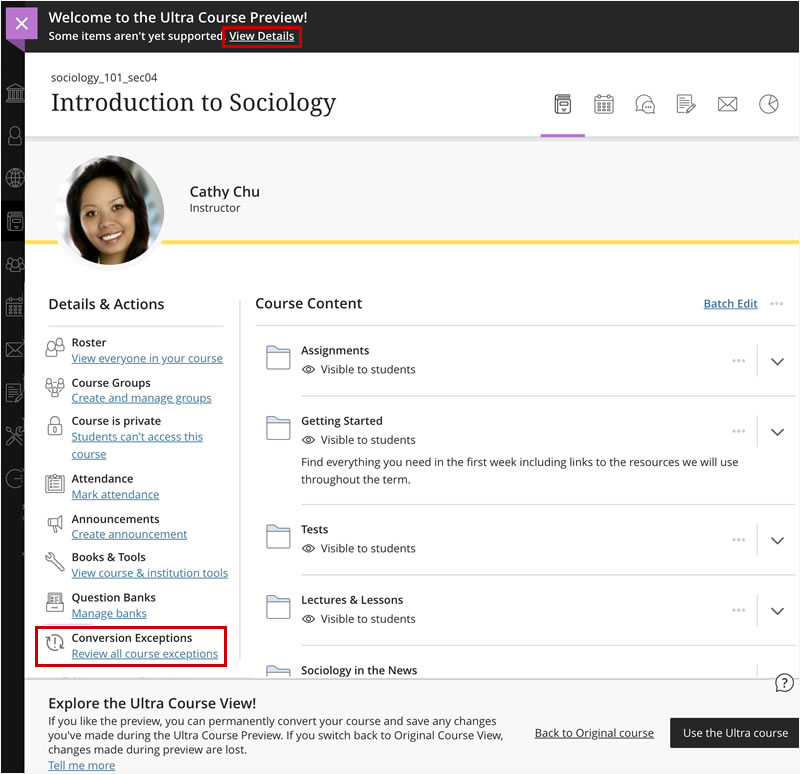Click the institution icon in left sidebar
This screenshot has height=774, width=800.
pyautogui.click(x=15, y=94)
